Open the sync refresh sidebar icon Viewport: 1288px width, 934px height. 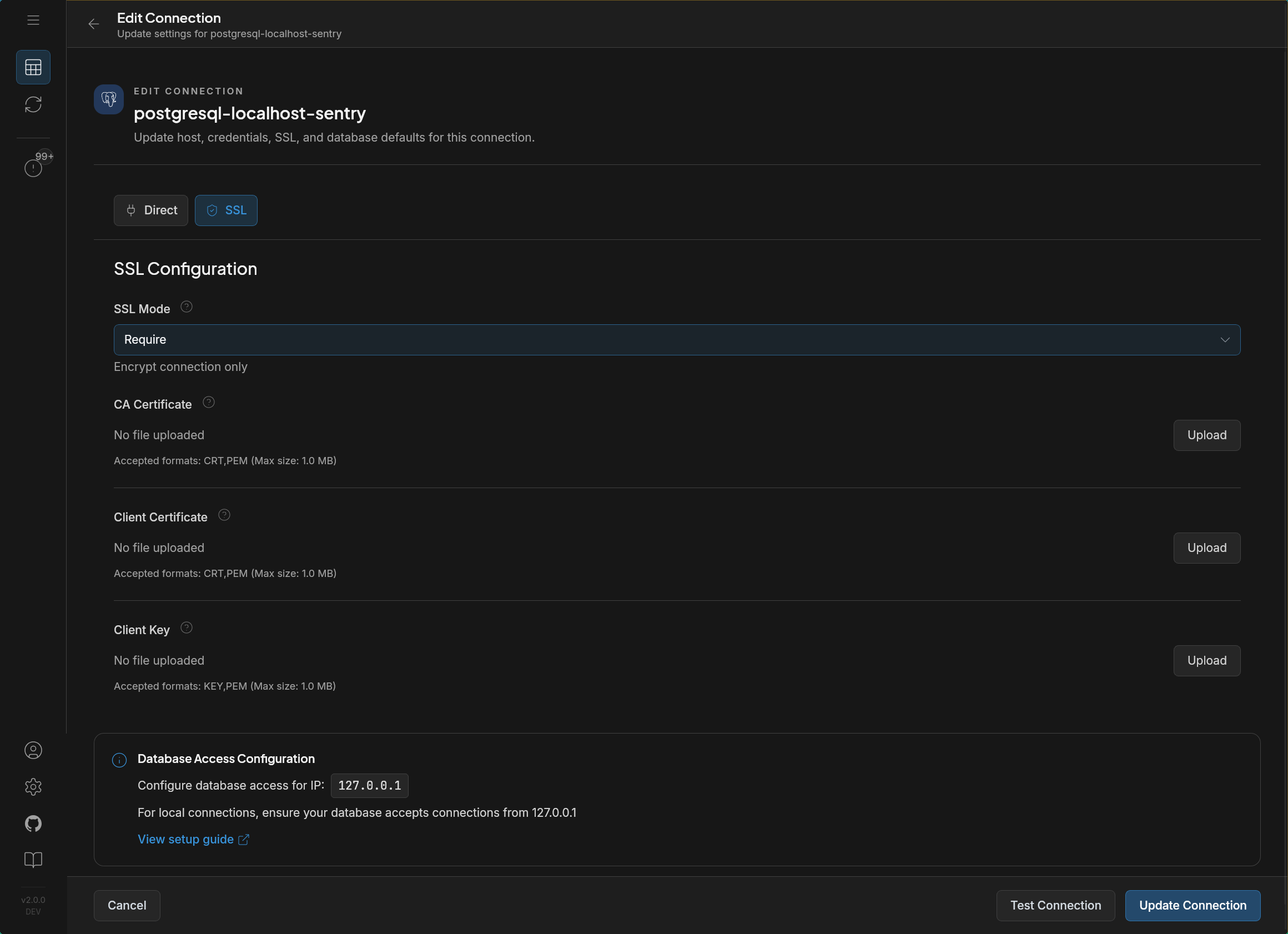coord(33,104)
